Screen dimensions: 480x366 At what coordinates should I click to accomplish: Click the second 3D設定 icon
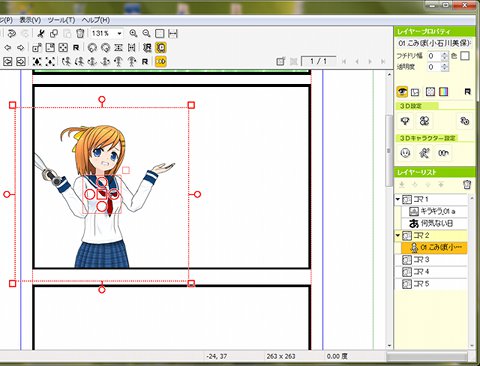click(424, 121)
